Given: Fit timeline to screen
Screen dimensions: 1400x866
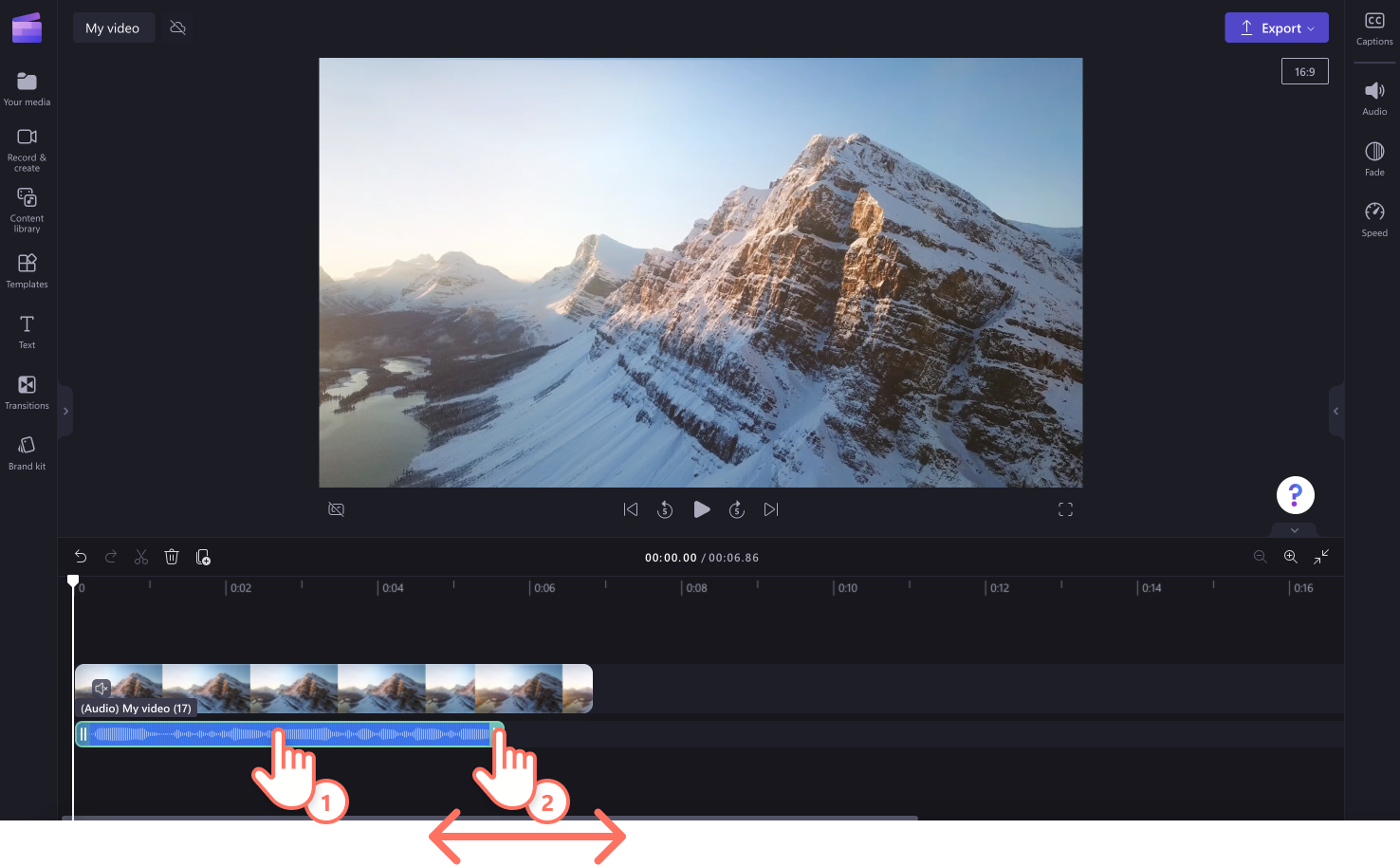Looking at the screenshot, I should (1321, 557).
